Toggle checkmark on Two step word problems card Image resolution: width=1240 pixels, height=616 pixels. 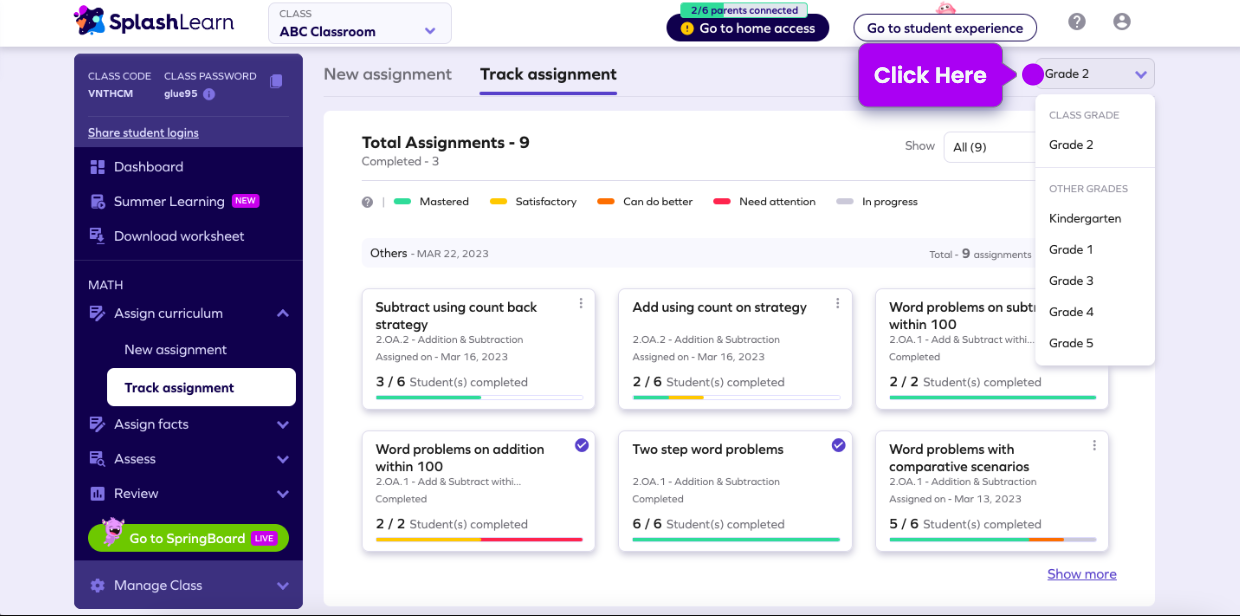point(838,446)
